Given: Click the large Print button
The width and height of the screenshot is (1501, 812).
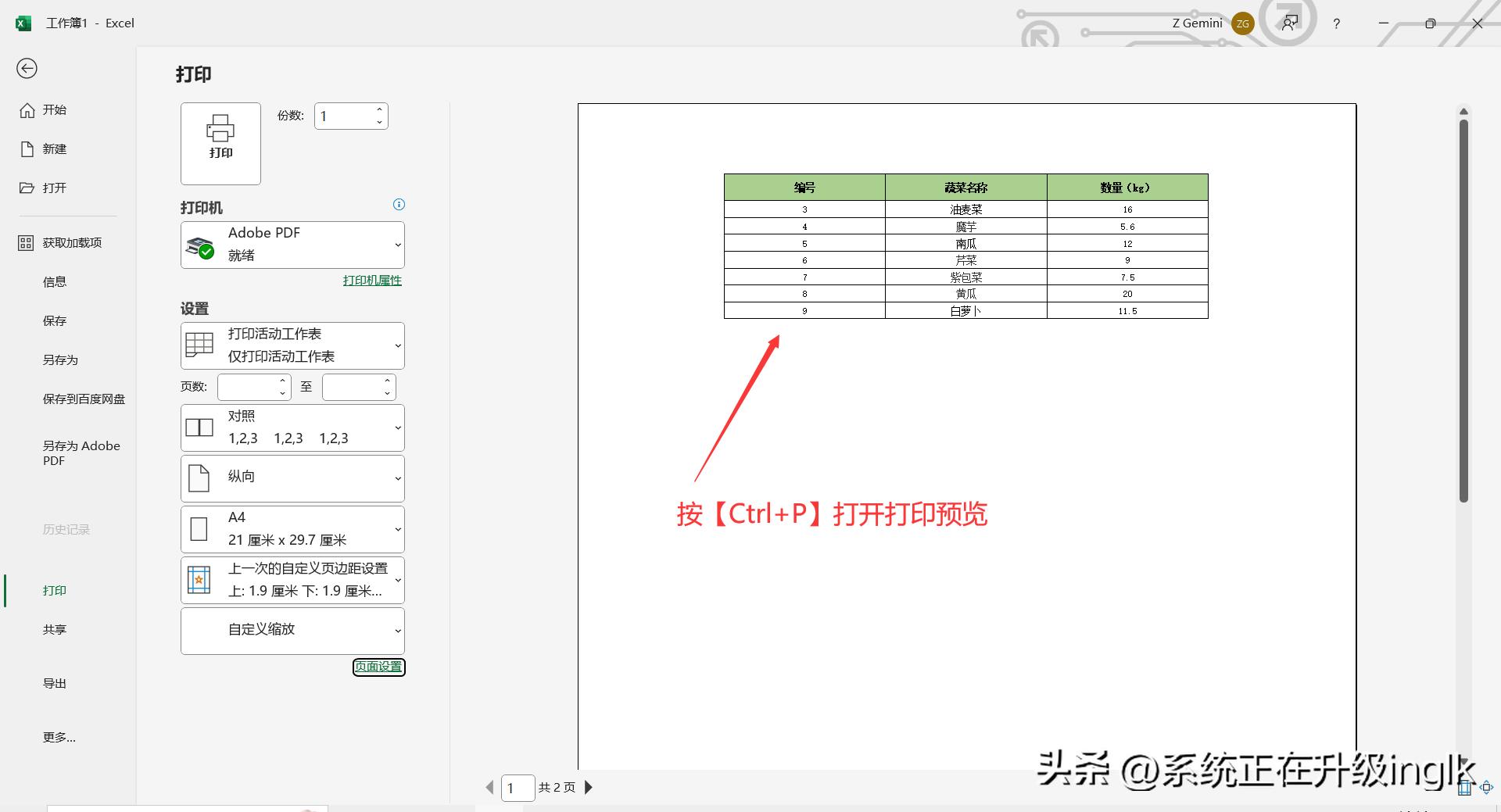Looking at the screenshot, I should (x=220, y=144).
